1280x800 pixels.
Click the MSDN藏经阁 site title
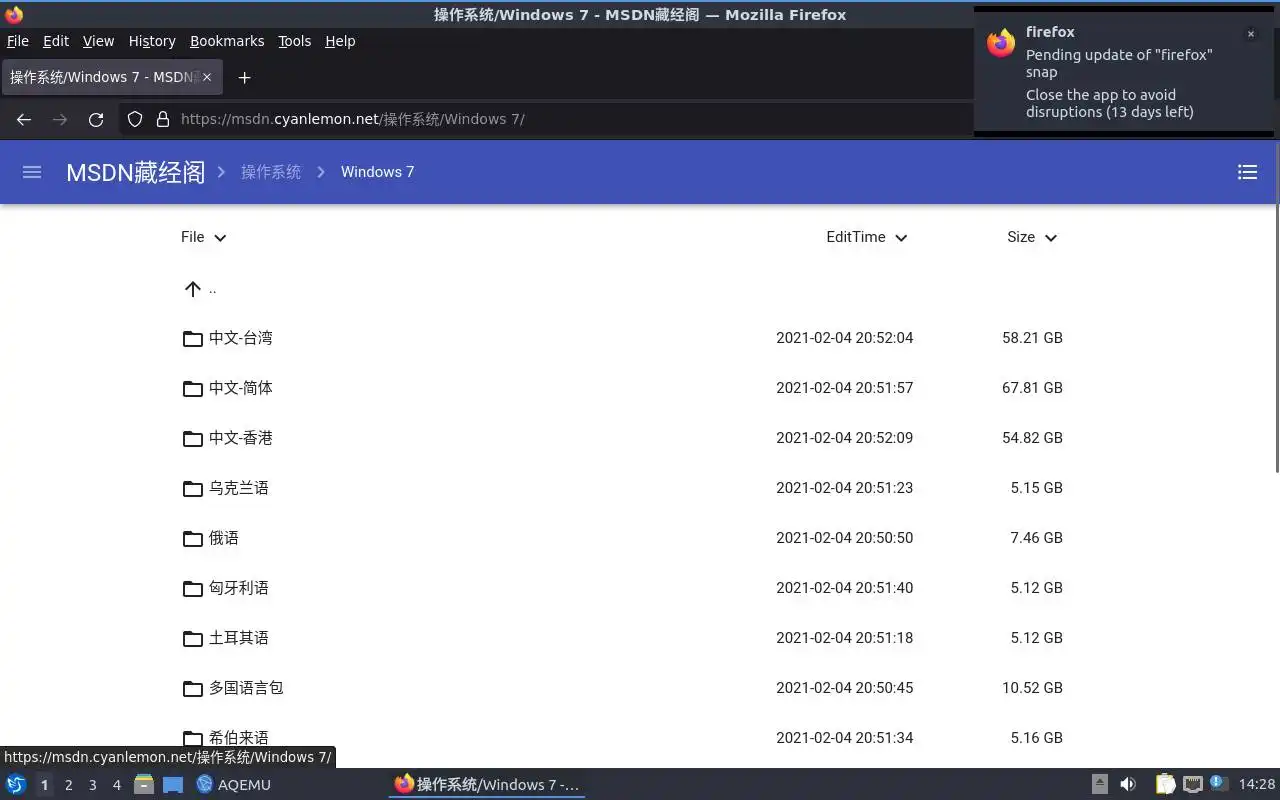click(136, 172)
